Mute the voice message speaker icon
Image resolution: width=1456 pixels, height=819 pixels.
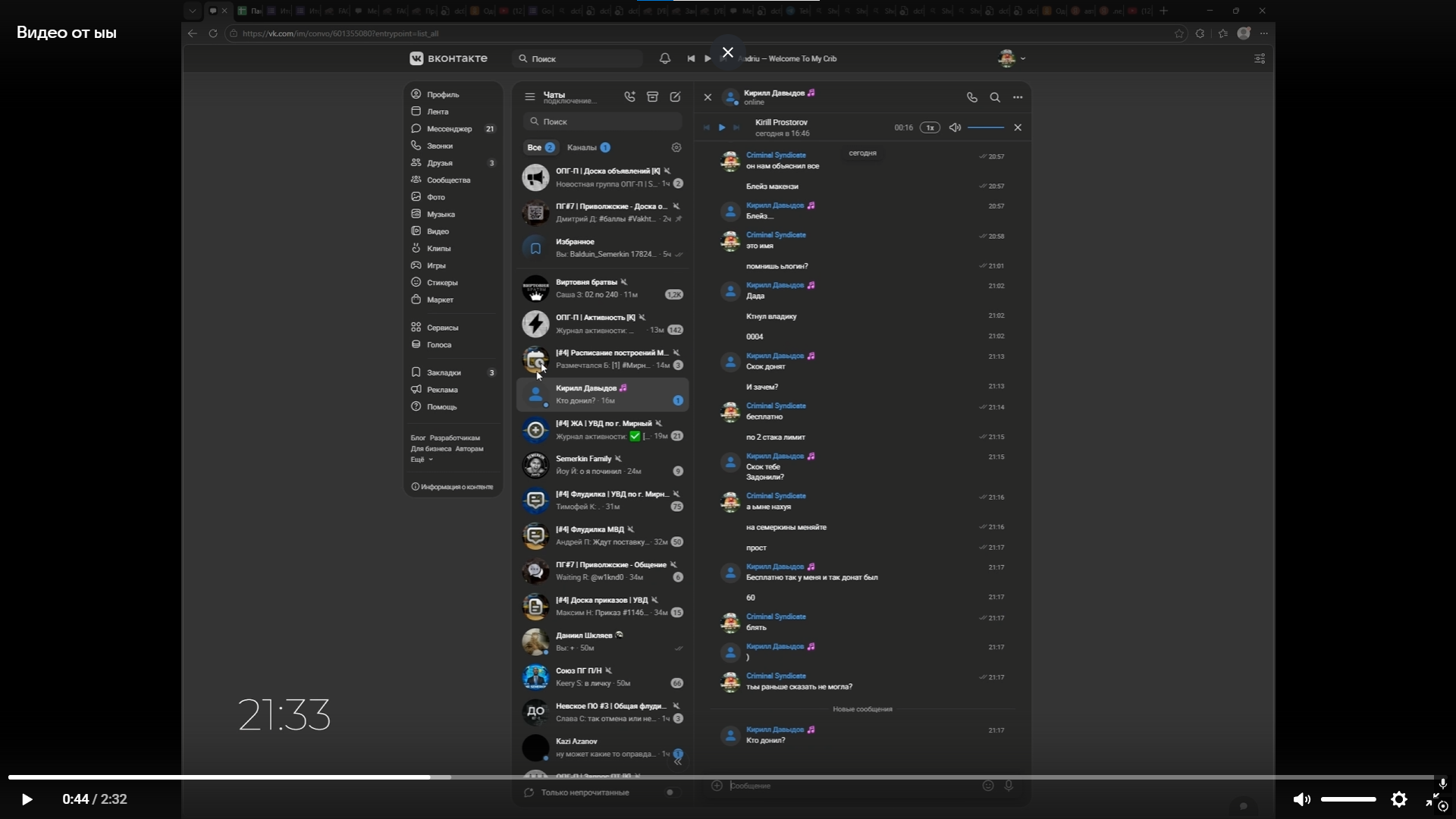click(955, 127)
